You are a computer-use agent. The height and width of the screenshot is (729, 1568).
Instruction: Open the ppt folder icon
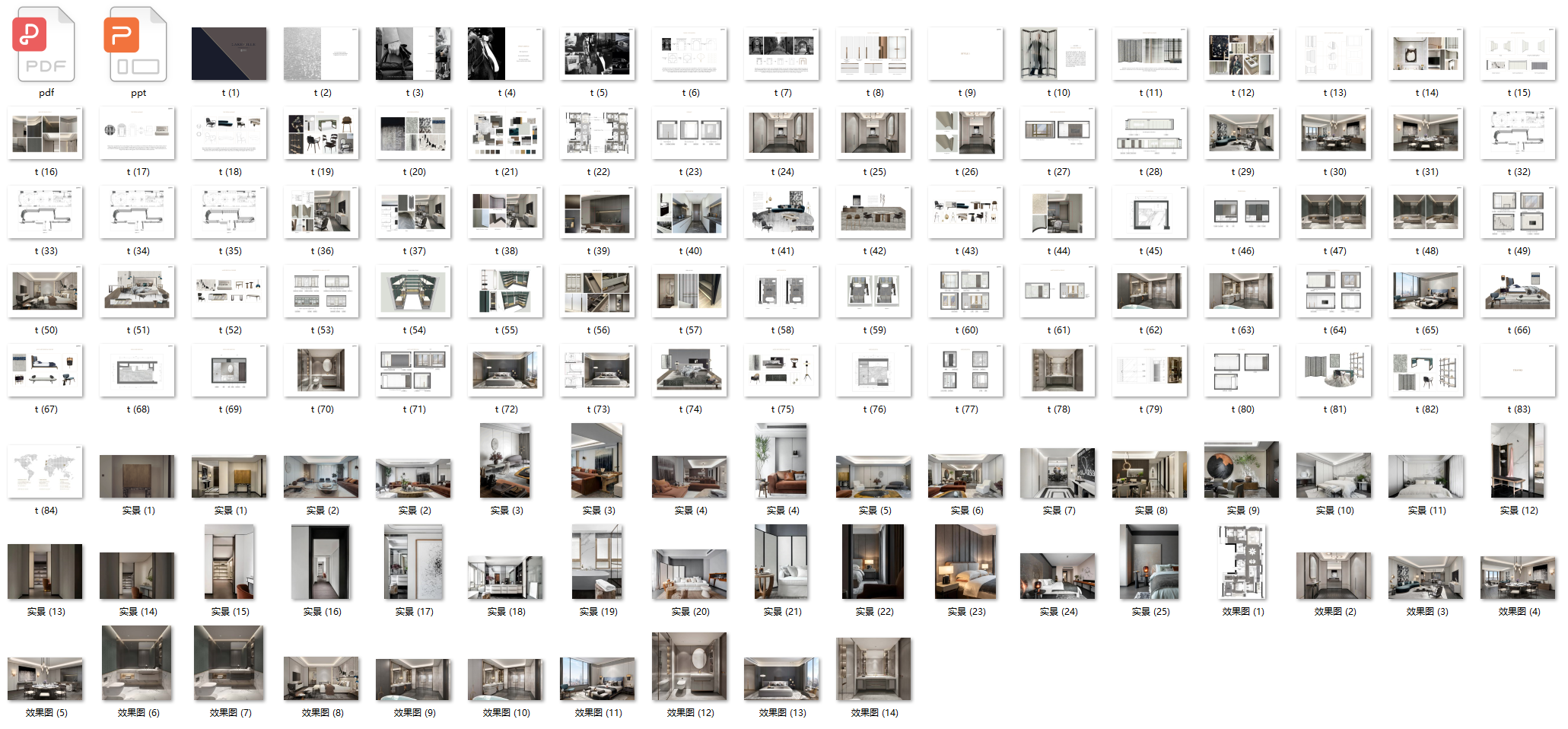(138, 46)
